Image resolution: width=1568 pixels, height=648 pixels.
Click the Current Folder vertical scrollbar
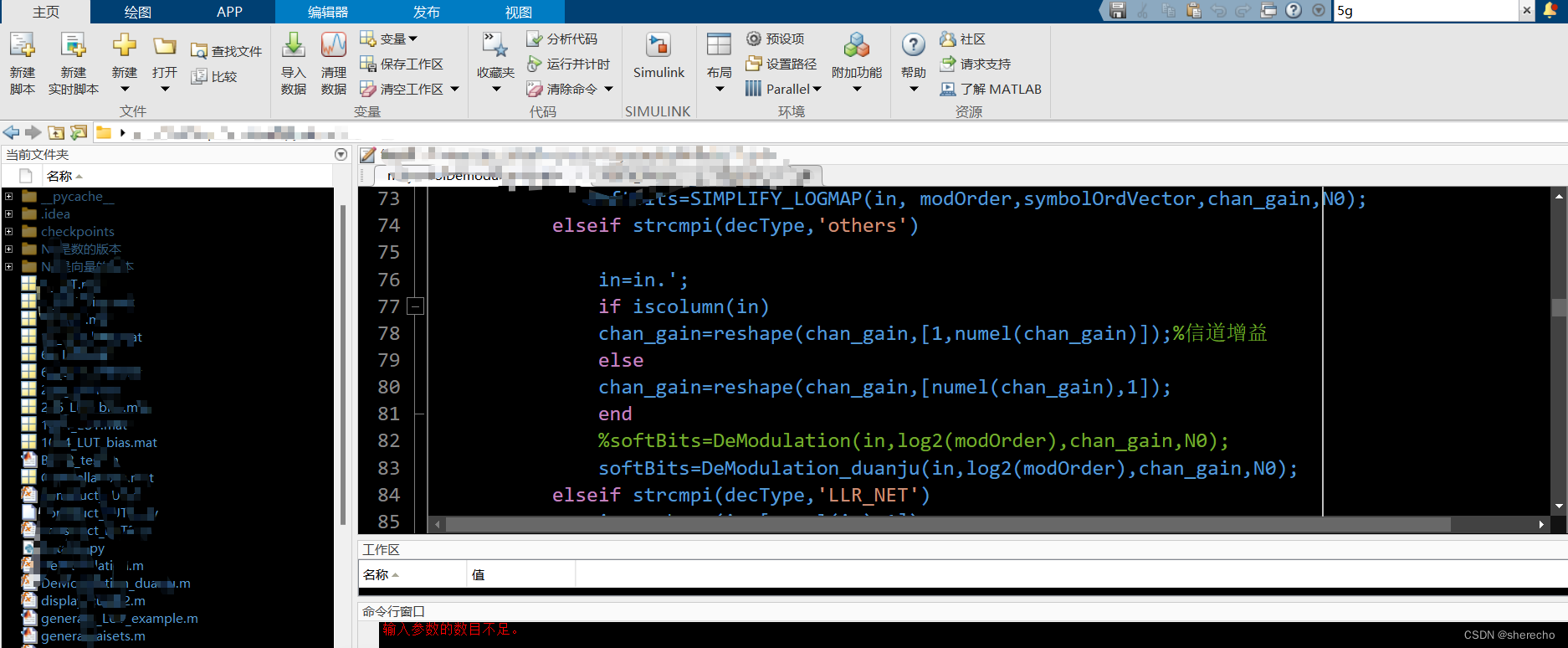tap(343, 364)
